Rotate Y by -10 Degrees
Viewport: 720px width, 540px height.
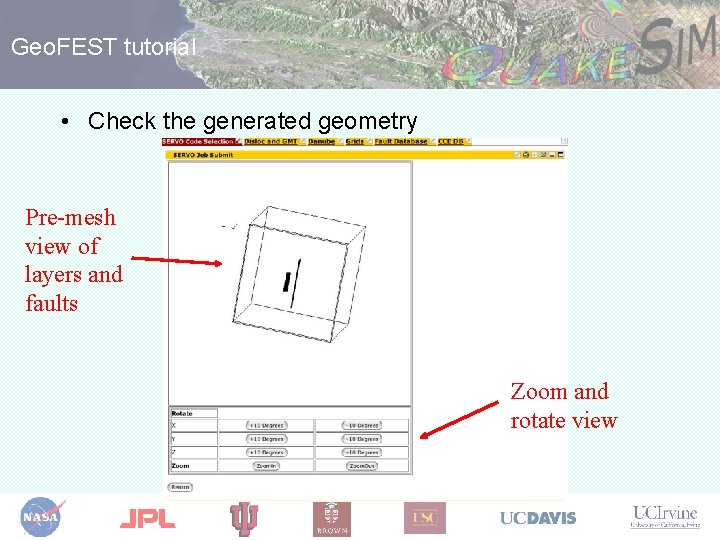click(x=362, y=439)
